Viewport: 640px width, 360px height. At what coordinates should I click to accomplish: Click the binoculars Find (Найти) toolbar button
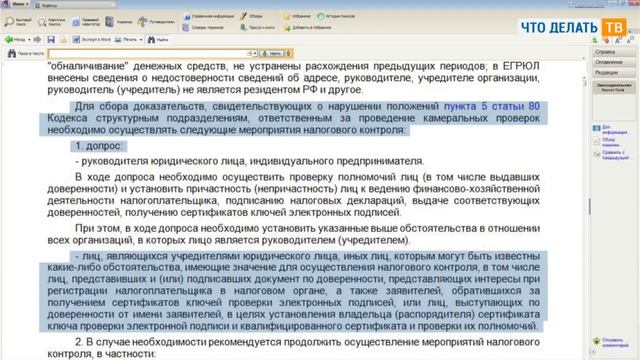click(158, 40)
